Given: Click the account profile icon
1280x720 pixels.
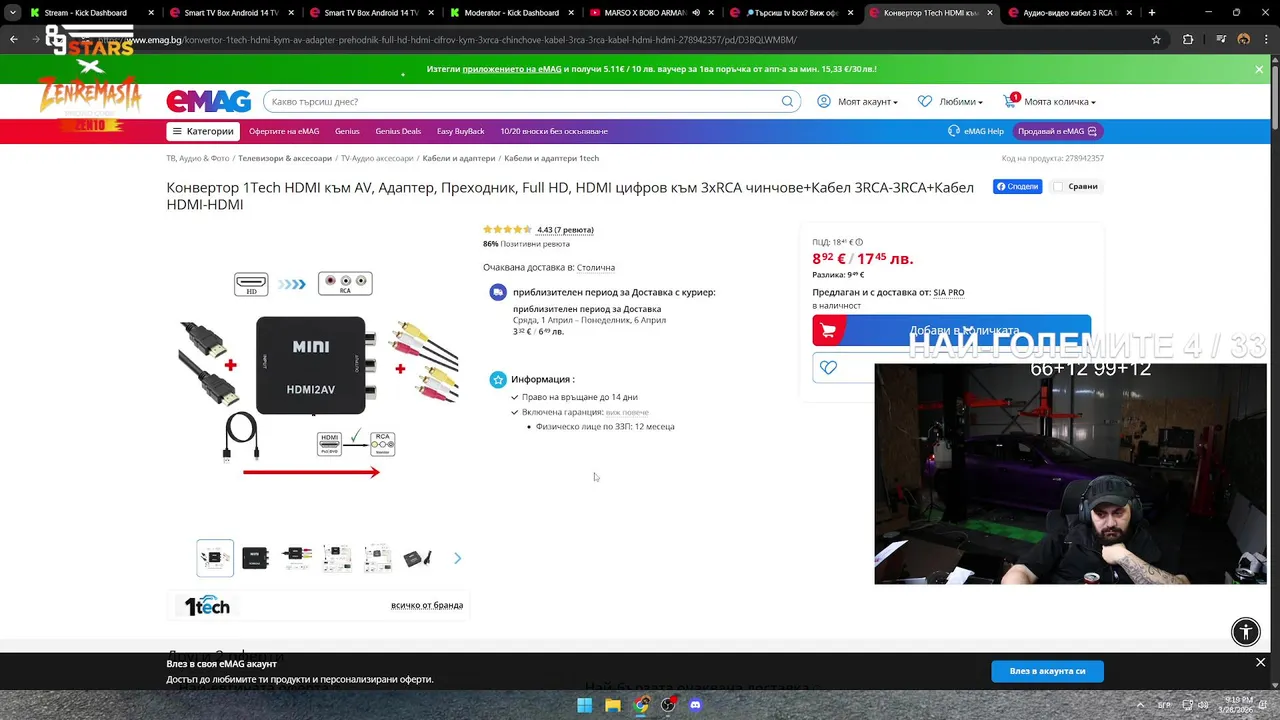Looking at the screenshot, I should pos(823,101).
